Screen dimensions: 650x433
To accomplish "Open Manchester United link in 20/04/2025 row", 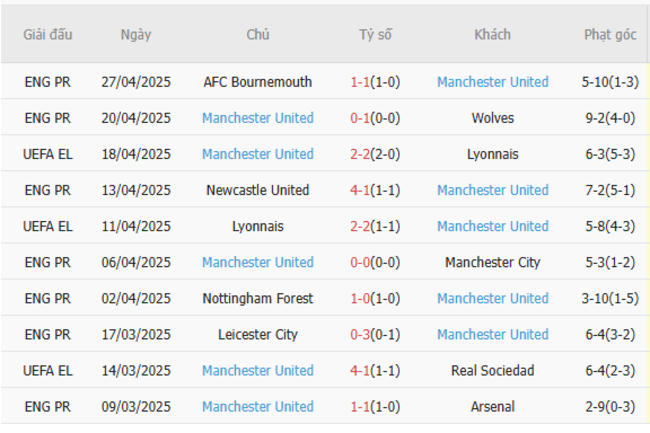I will [x=257, y=118].
